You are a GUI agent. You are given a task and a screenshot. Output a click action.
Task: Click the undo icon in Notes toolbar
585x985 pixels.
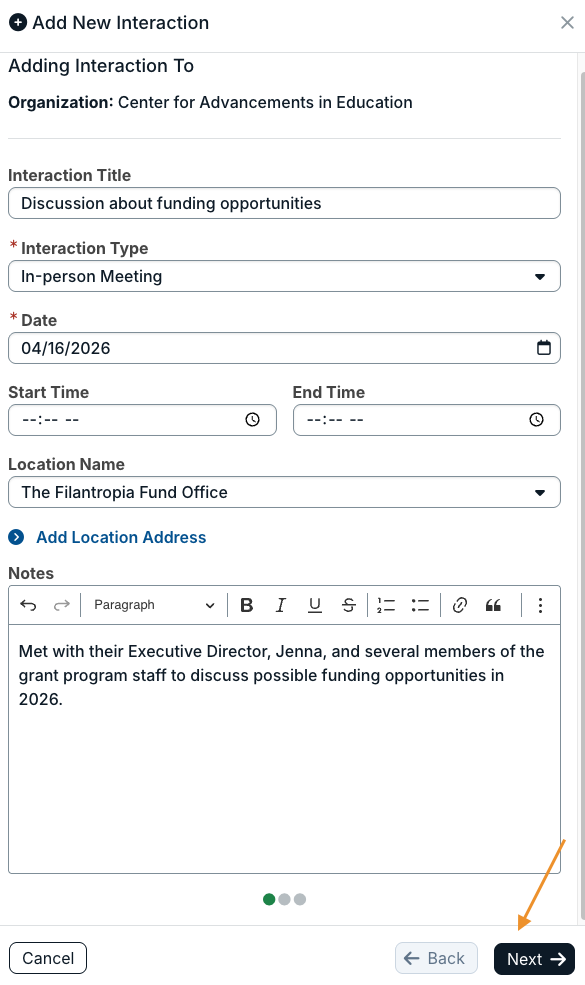(x=28, y=605)
